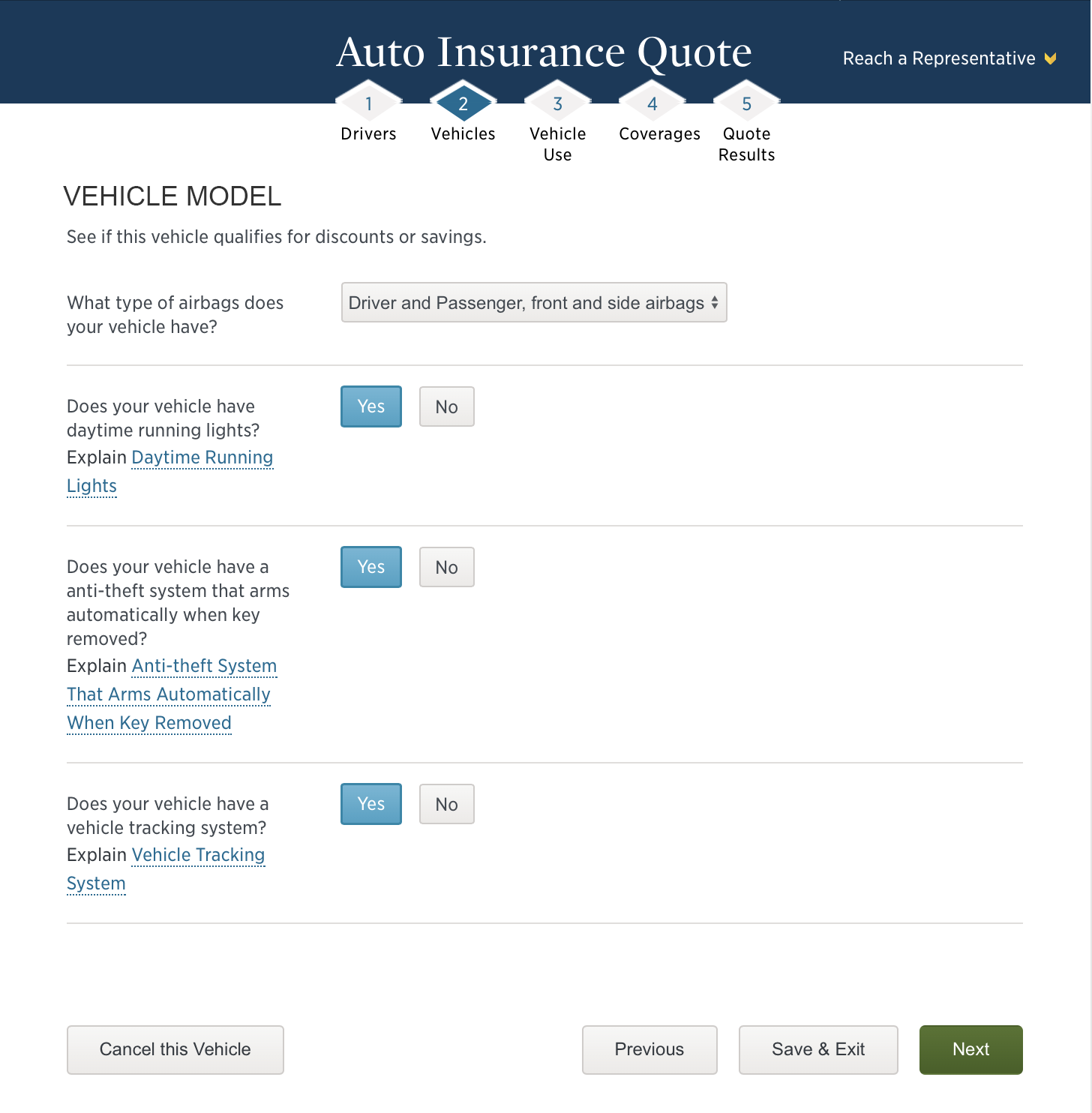Click the Vehicles step diamond icon
Viewport: 1092px width, 1113px height.
(463, 103)
